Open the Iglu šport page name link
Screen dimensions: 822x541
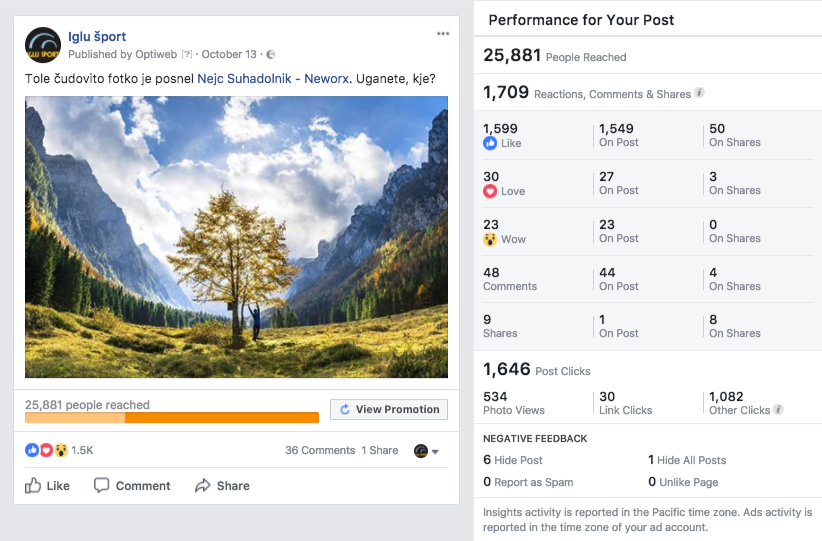click(x=97, y=37)
